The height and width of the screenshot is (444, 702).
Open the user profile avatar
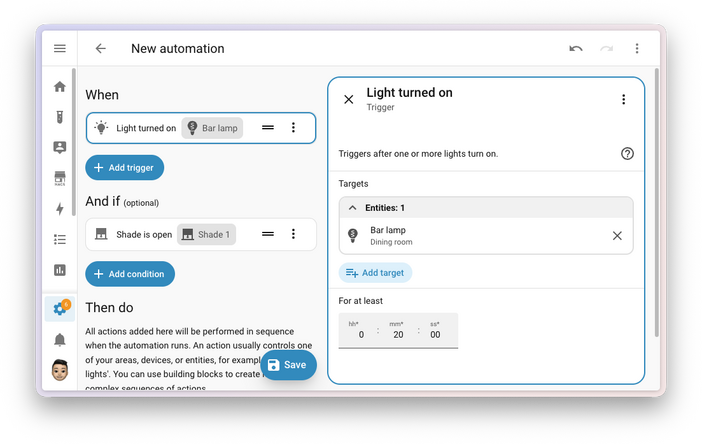(60, 370)
